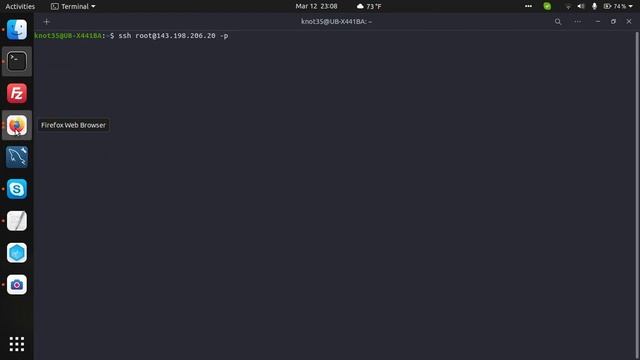Click the volume speaker icon
Image resolution: width=640 pixels, height=360 pixels.
click(x=581, y=6)
